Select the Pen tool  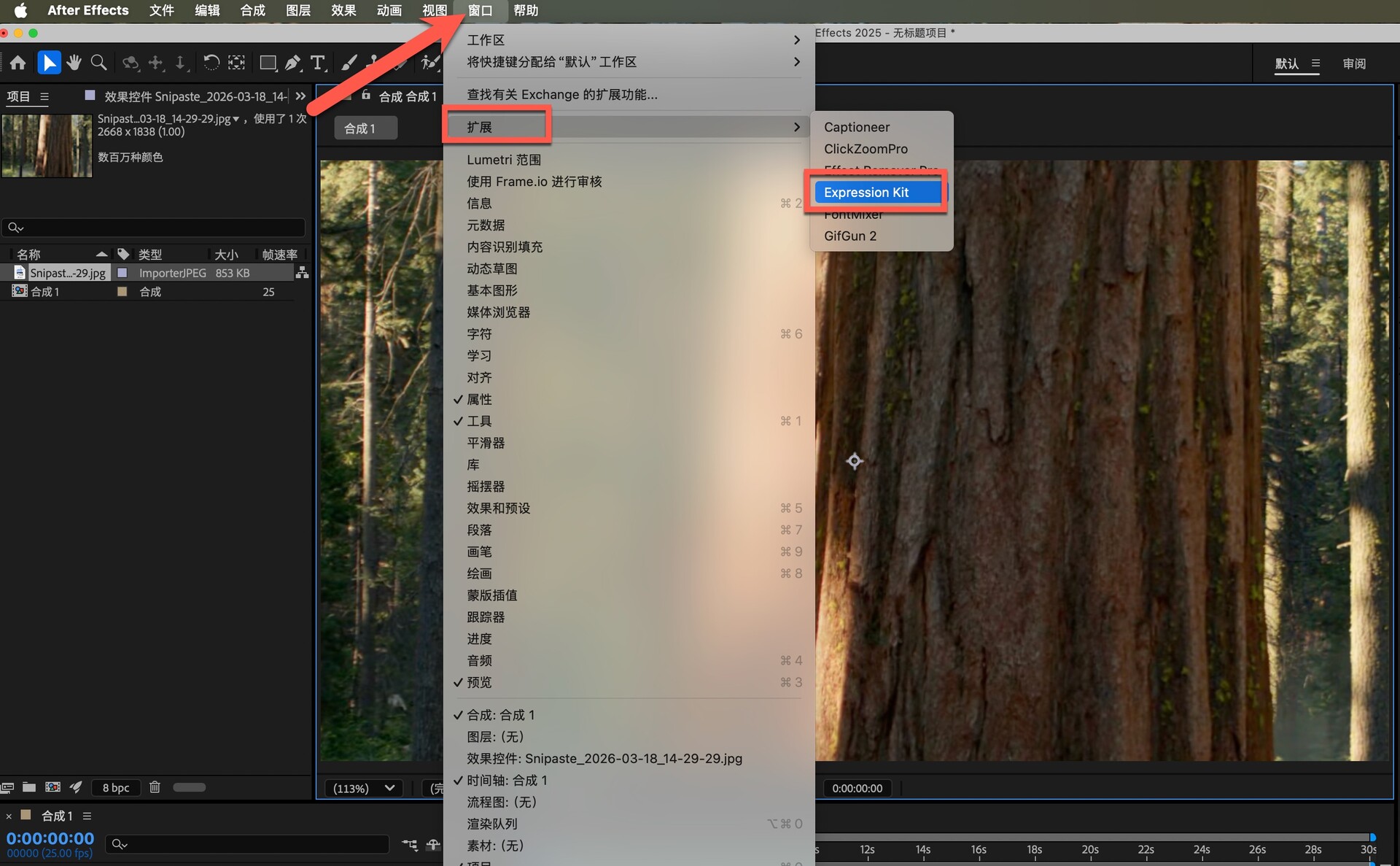(x=293, y=63)
